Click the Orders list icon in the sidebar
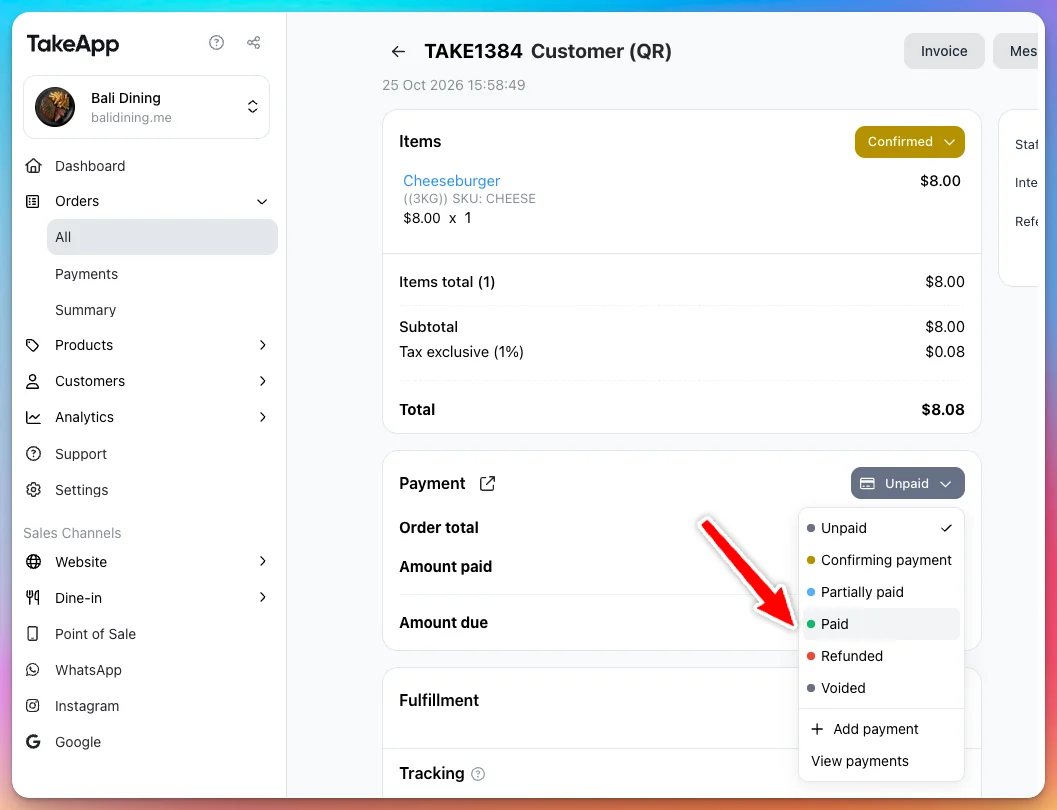1057x810 pixels. pos(32,201)
